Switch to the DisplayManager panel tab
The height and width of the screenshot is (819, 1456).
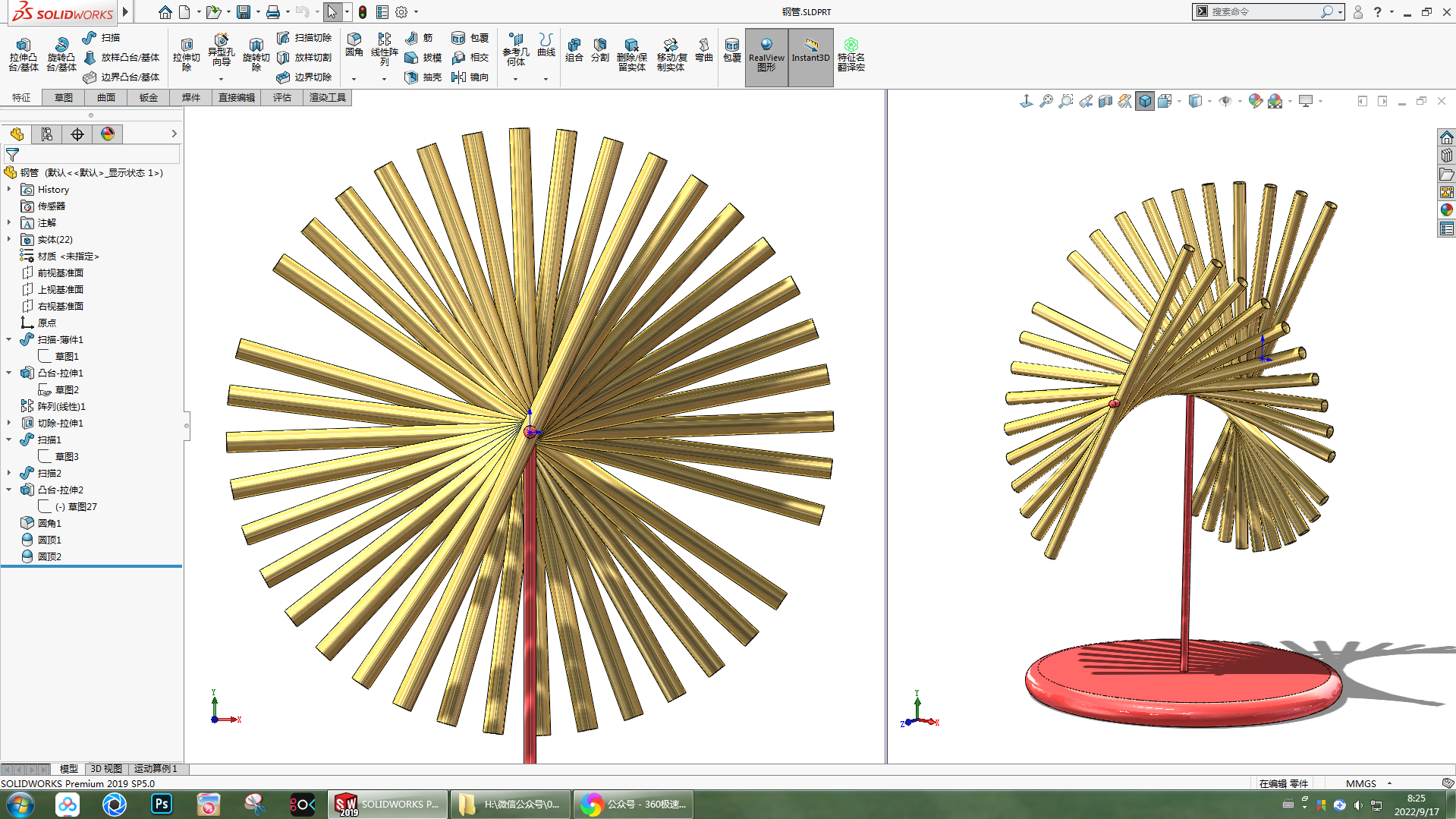point(108,134)
